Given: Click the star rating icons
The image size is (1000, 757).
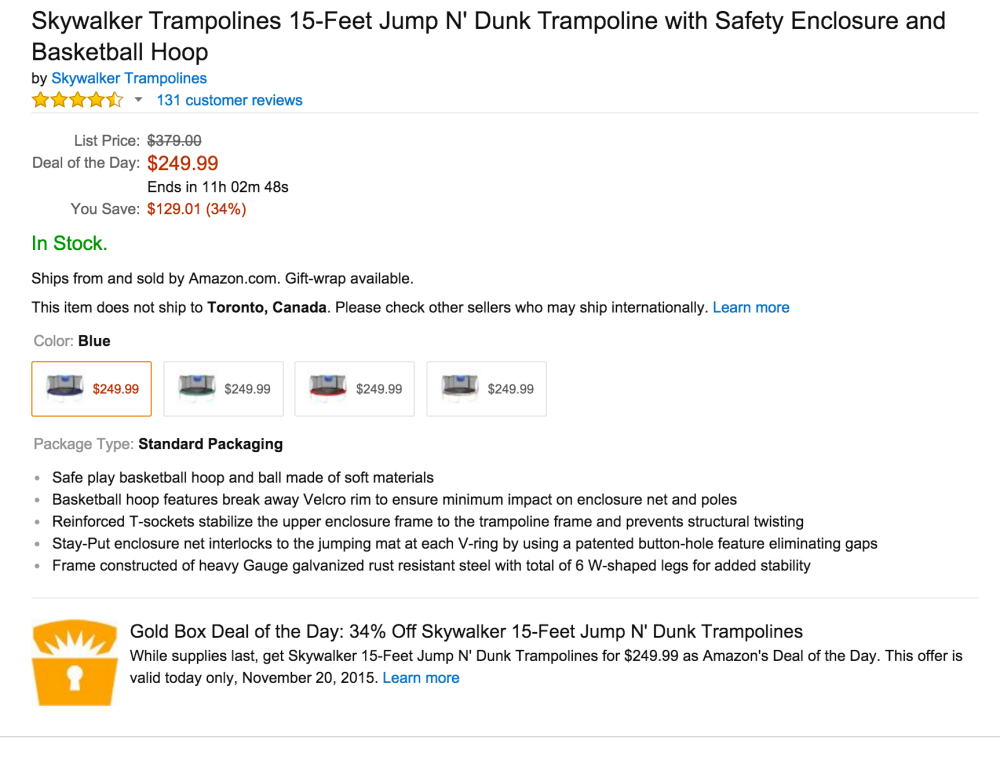Looking at the screenshot, I should (77, 100).
